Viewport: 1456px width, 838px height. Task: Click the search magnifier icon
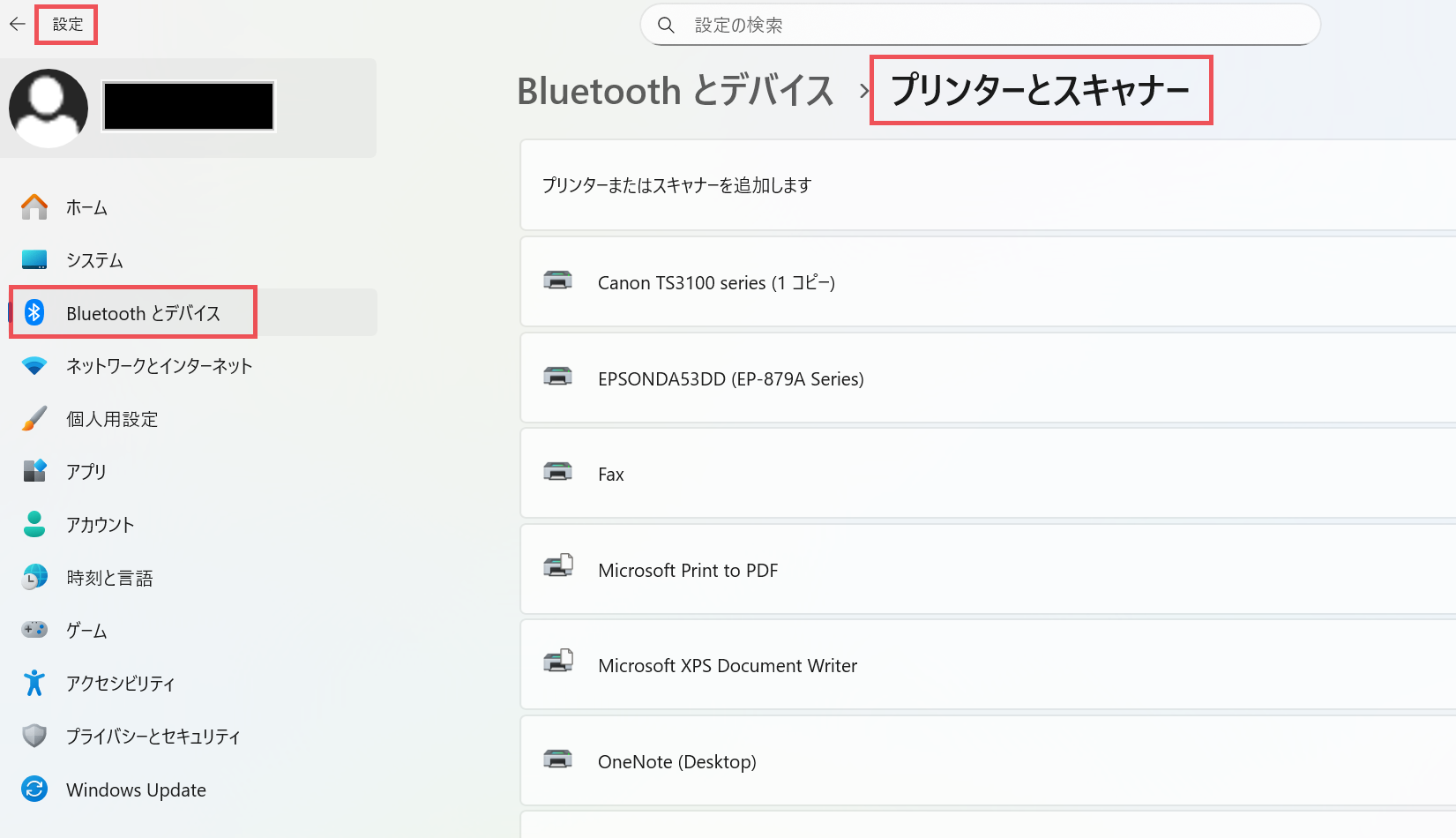pos(667,26)
